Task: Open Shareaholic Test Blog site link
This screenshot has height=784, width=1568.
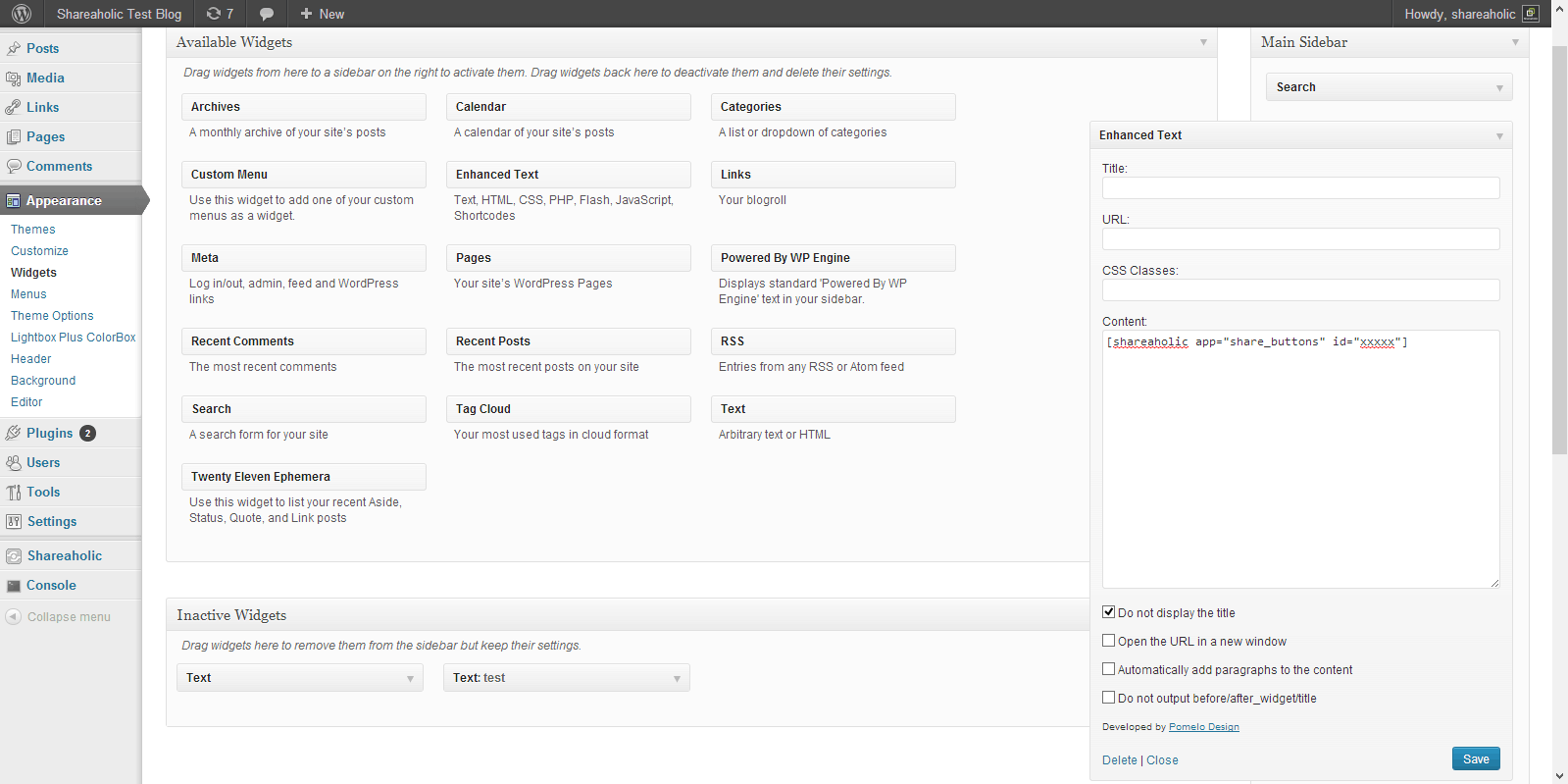Action: point(119,14)
